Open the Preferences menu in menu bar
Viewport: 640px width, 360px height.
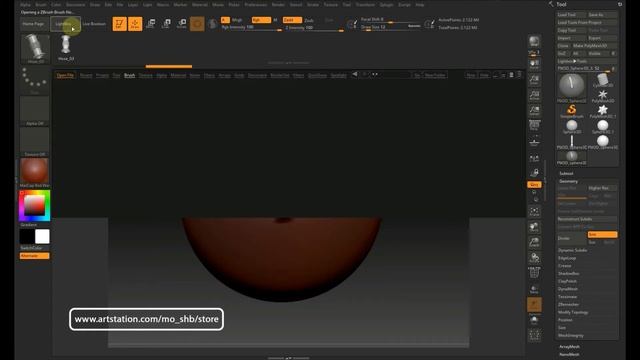(x=256, y=5)
